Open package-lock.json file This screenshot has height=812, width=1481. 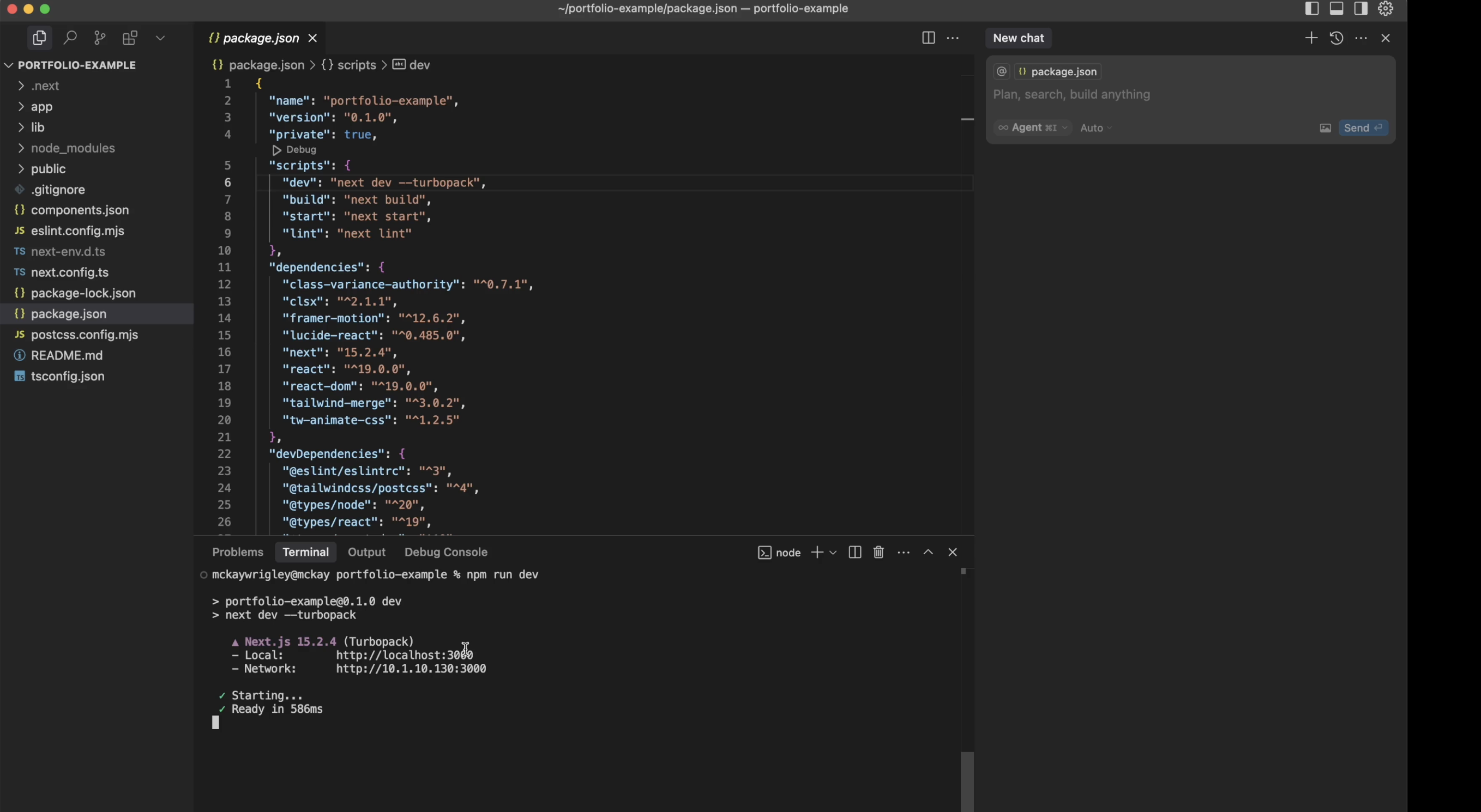tap(97, 293)
